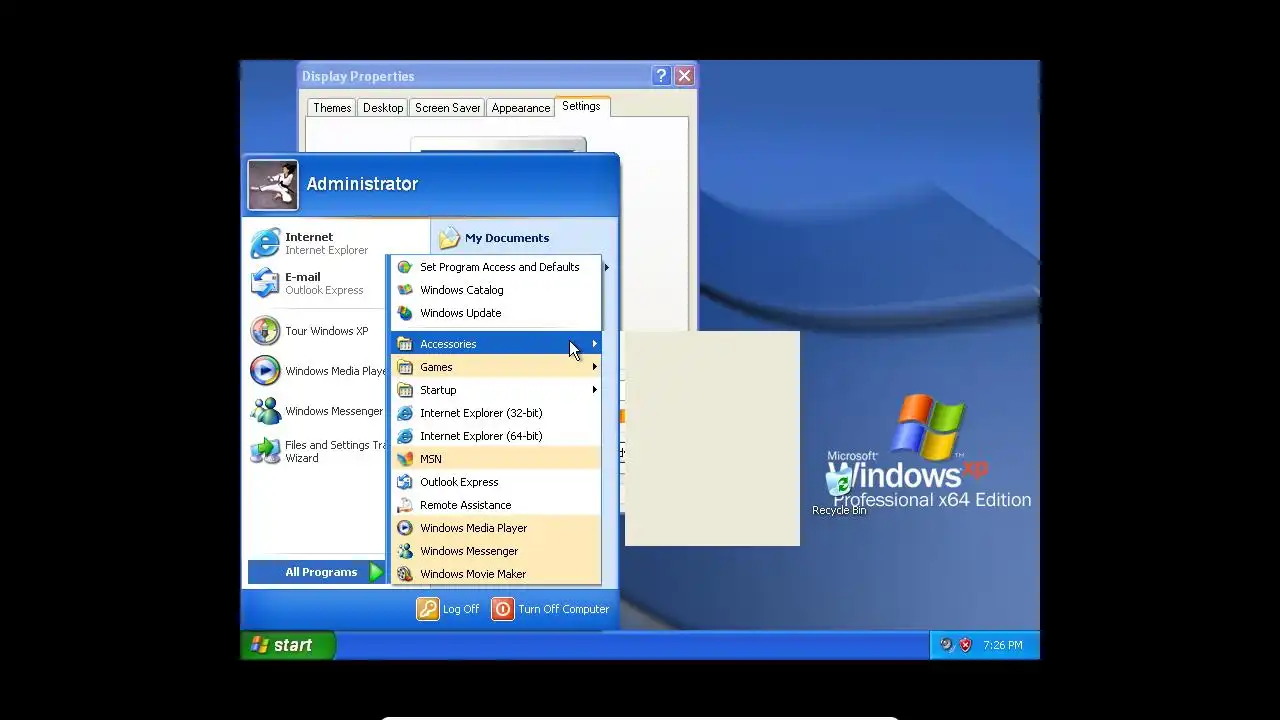The width and height of the screenshot is (1280, 720).
Task: Choose Remote Assistance menu entry text
Action: pos(466,505)
